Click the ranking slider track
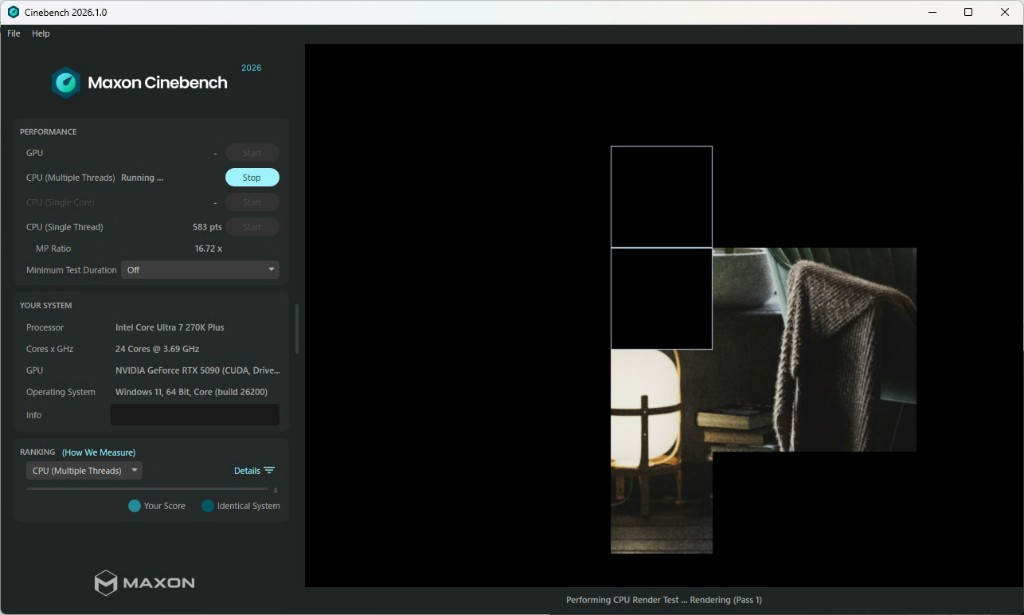This screenshot has width=1024, height=615. coord(148,489)
